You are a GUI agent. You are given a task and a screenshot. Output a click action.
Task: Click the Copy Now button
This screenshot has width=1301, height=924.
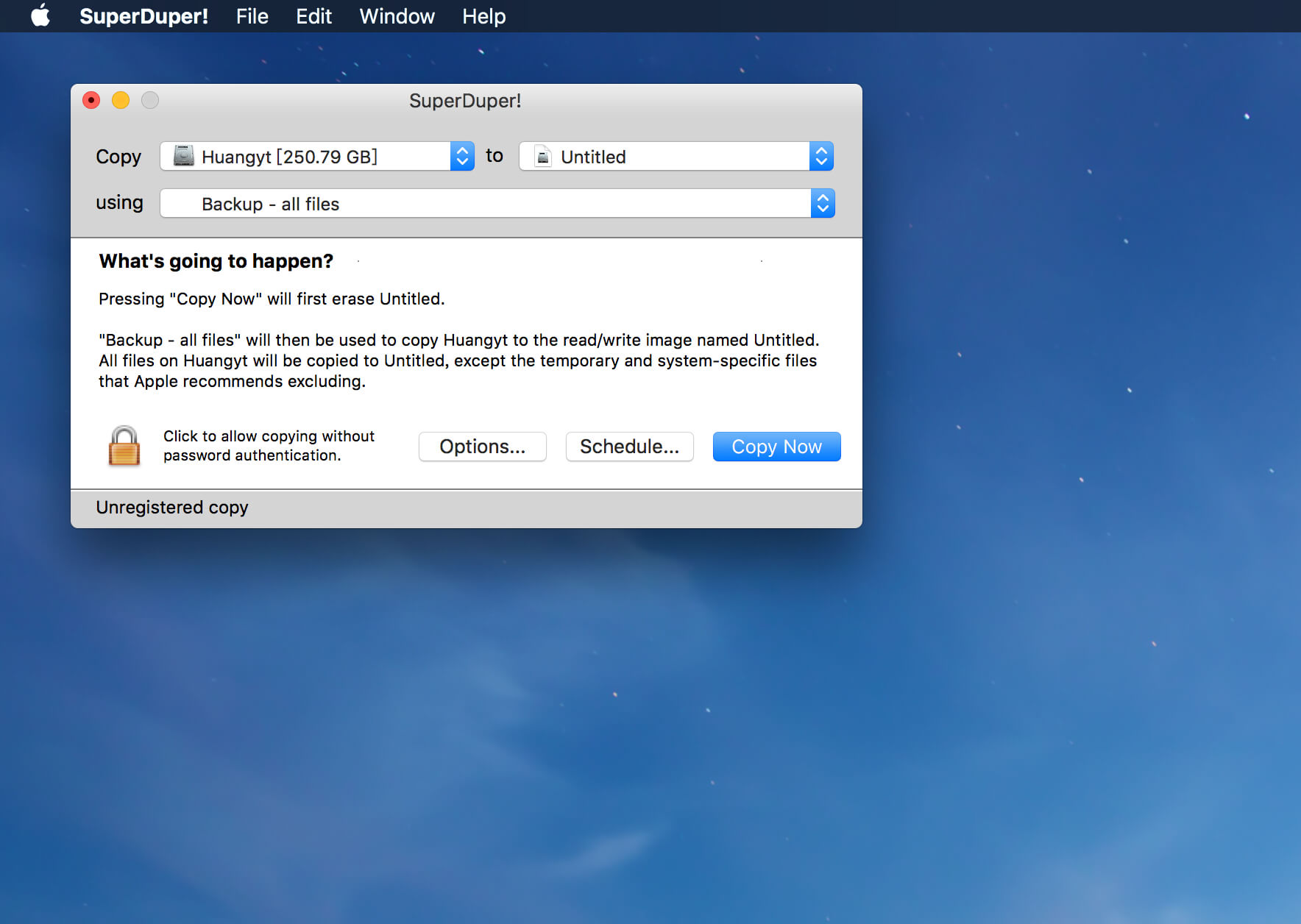776,447
